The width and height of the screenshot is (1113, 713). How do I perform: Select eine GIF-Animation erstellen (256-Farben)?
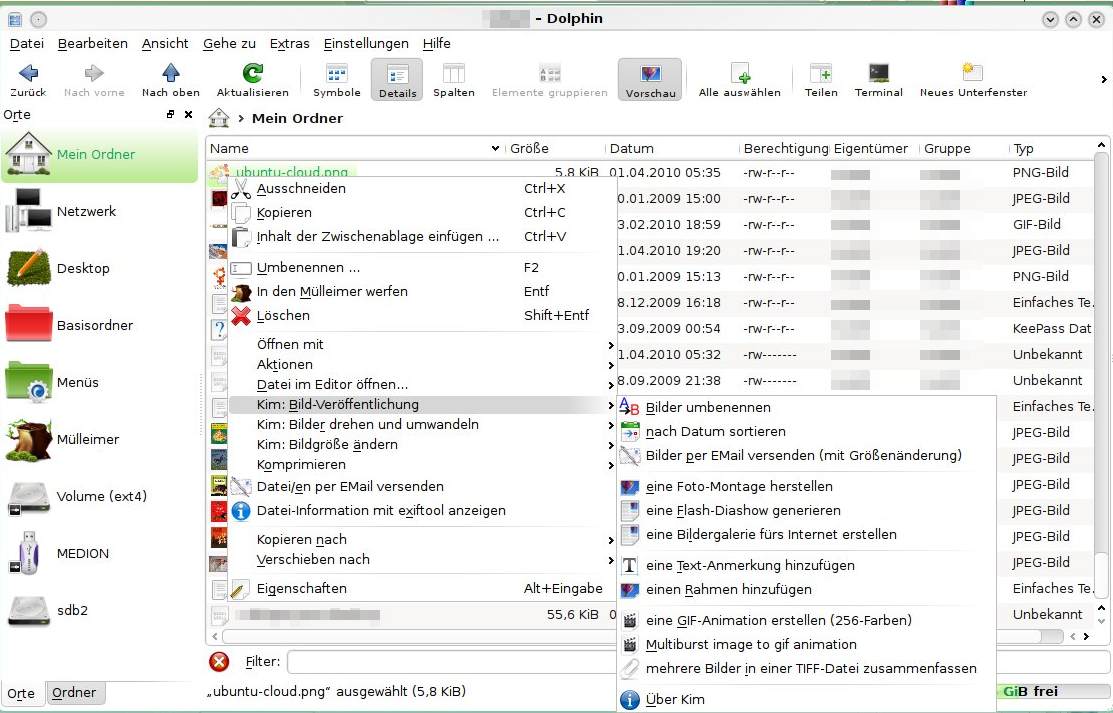[x=806, y=621]
